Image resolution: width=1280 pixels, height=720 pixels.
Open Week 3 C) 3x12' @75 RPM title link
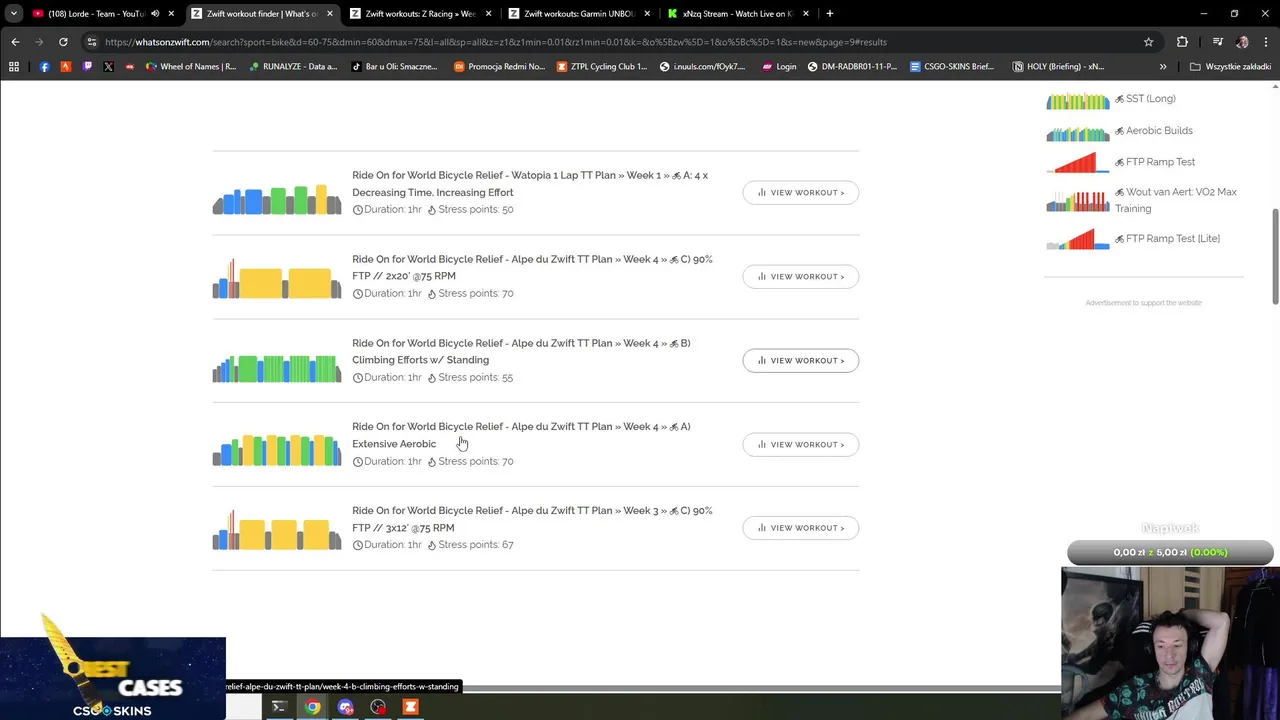point(532,519)
